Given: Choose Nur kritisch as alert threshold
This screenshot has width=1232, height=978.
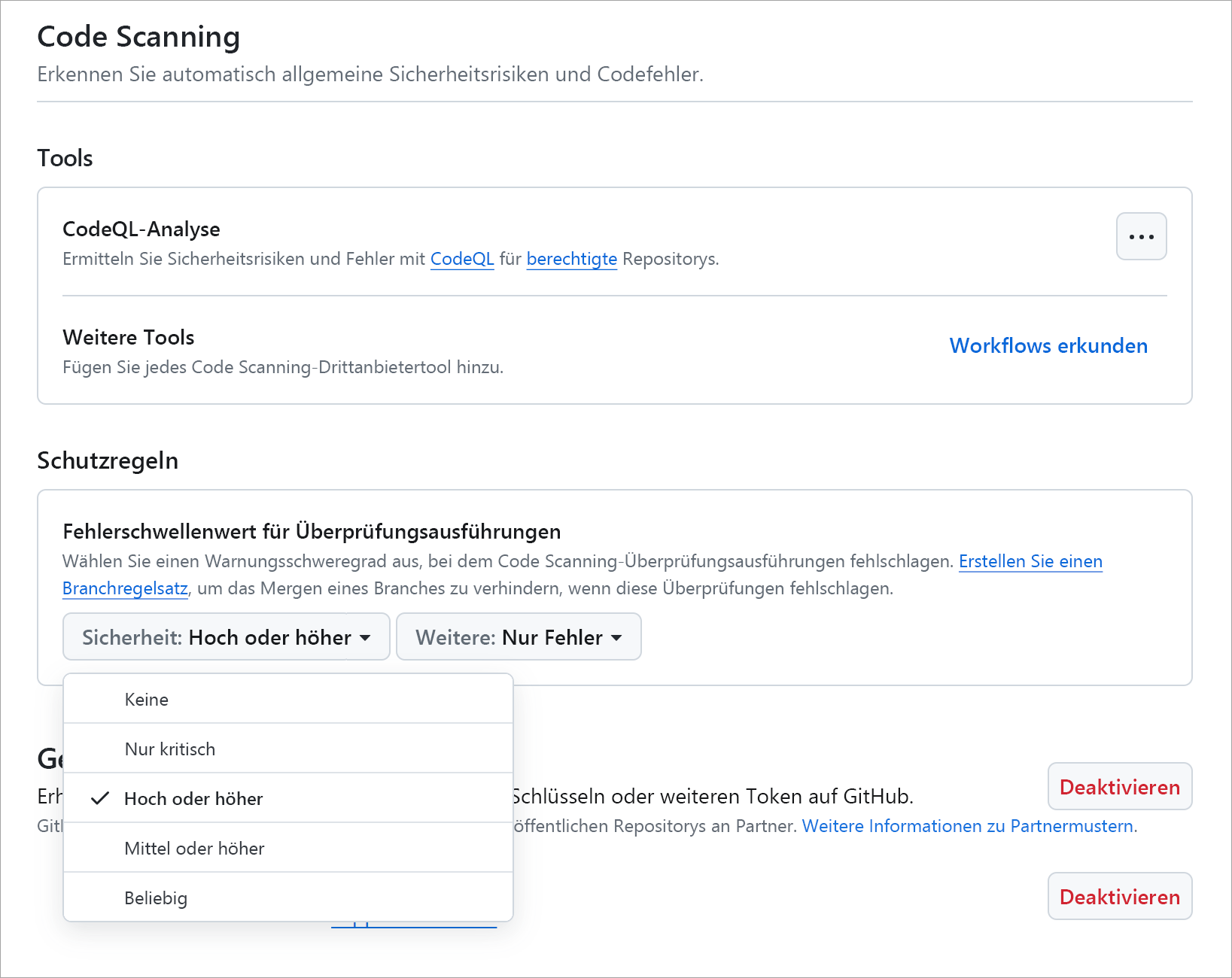Looking at the screenshot, I should click(170, 748).
